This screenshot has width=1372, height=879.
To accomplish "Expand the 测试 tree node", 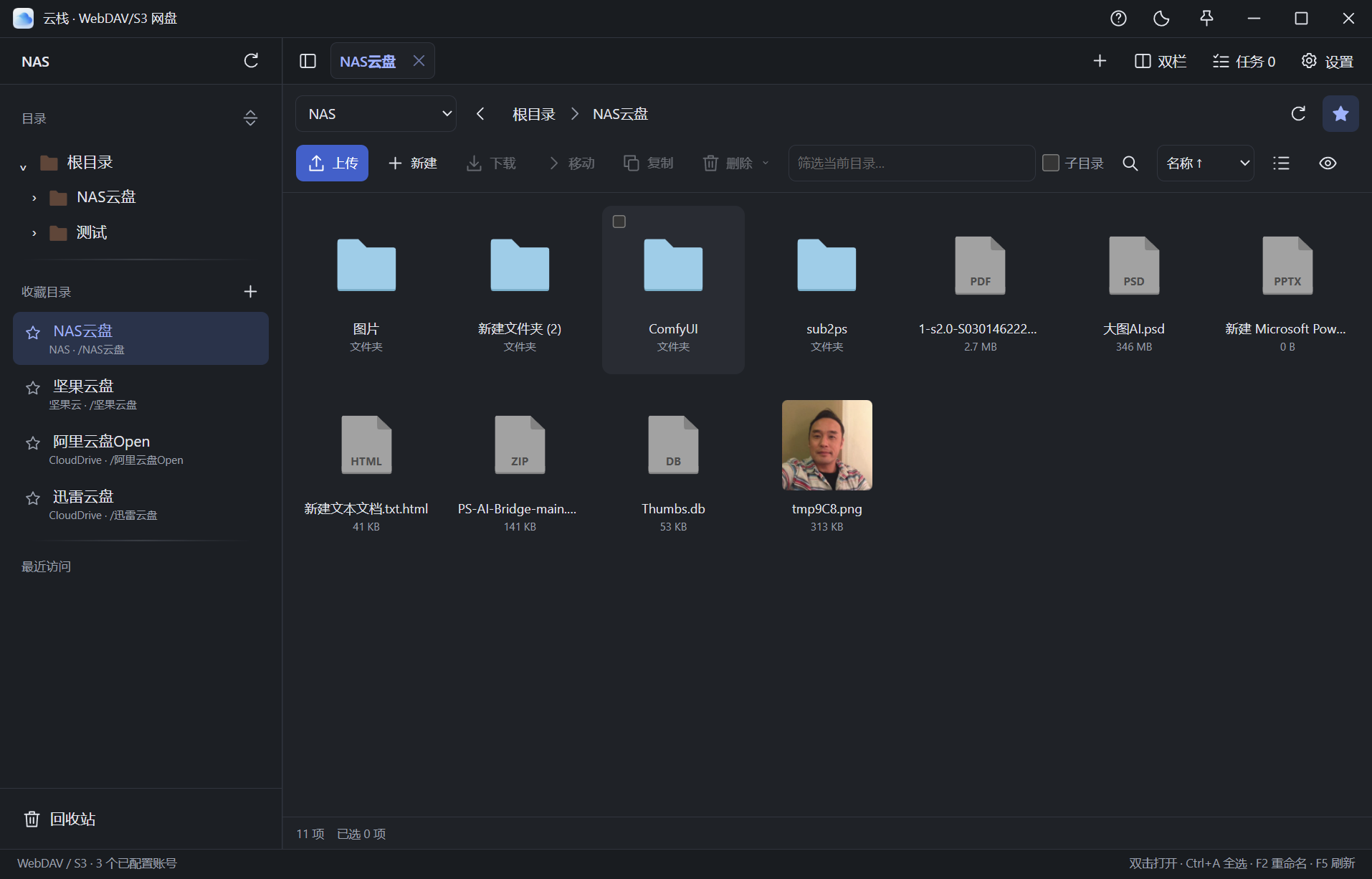I will coord(34,233).
